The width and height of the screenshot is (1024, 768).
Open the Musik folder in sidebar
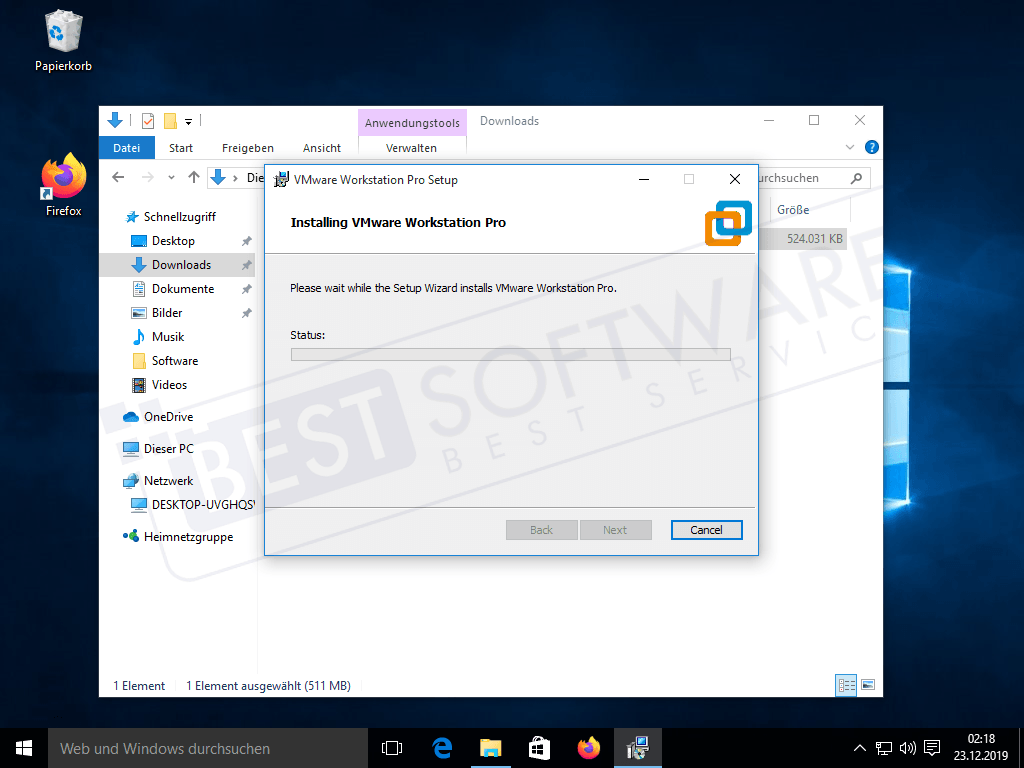[170, 336]
